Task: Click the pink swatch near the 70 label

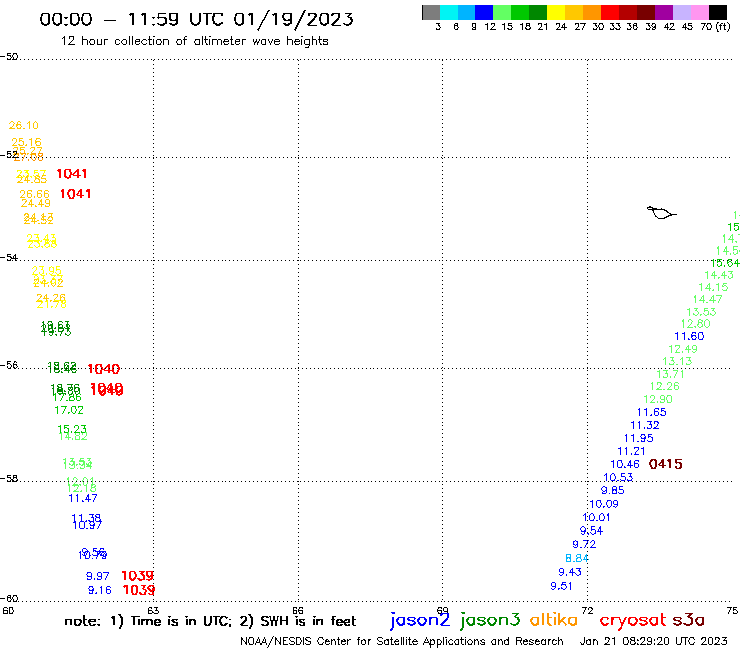Action: click(699, 12)
